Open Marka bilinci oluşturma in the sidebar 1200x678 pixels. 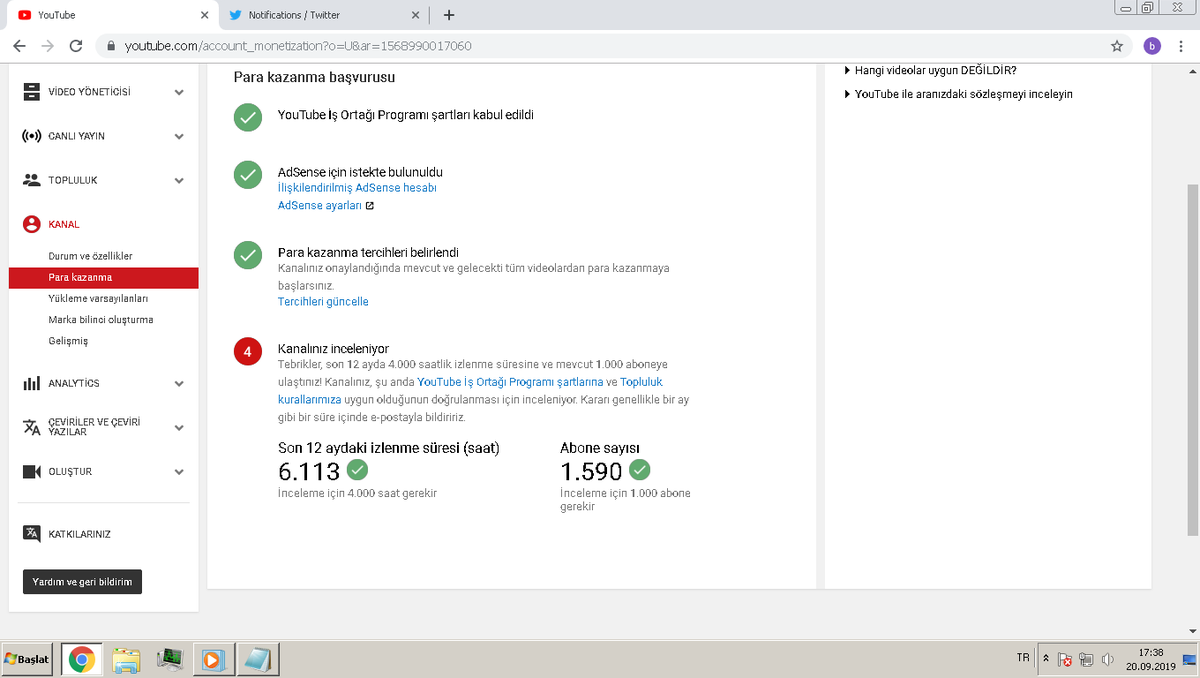pos(101,320)
